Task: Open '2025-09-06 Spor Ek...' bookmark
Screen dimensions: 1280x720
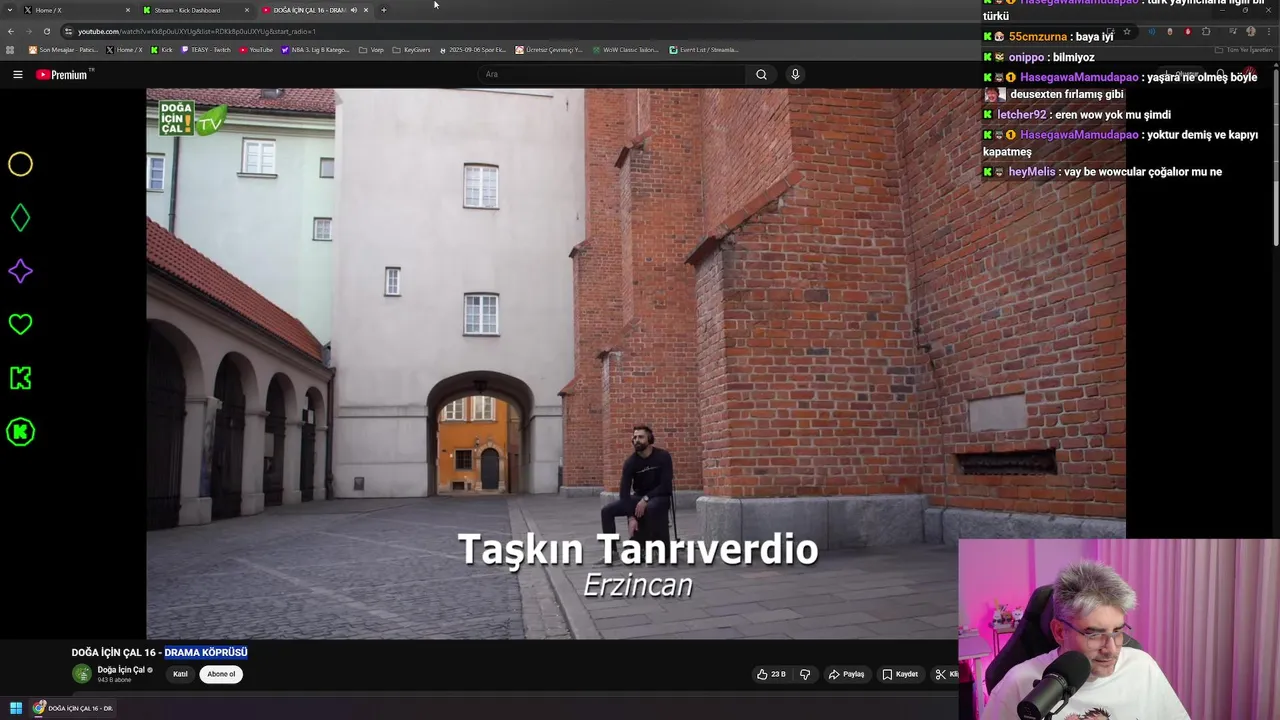Action: 473,50
